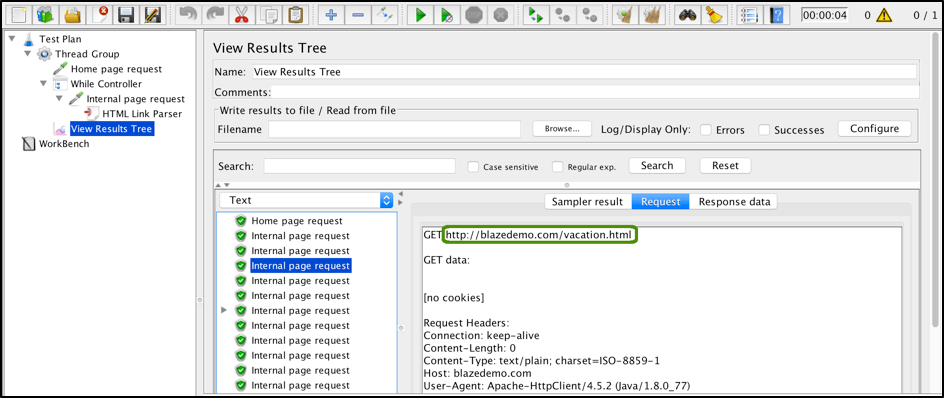944x398 pixels.
Task: Click the Configure button
Action: tap(875, 129)
